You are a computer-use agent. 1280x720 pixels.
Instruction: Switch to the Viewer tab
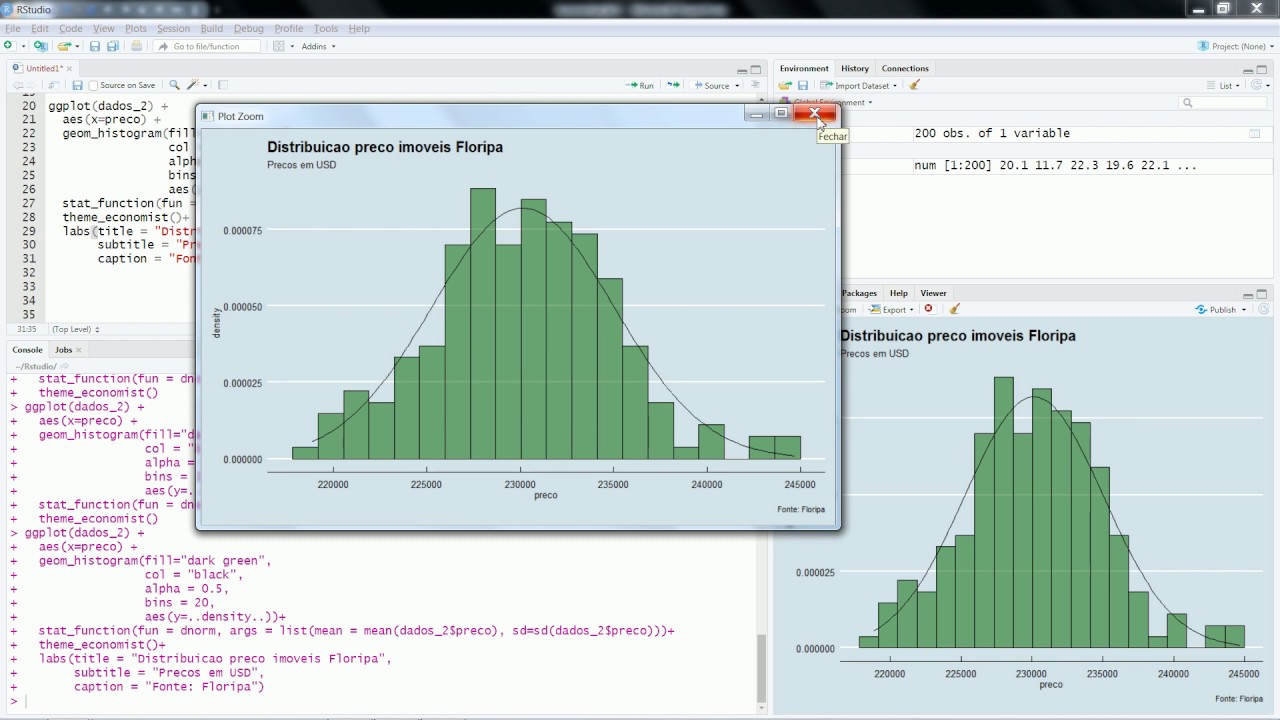pyautogui.click(x=933, y=293)
